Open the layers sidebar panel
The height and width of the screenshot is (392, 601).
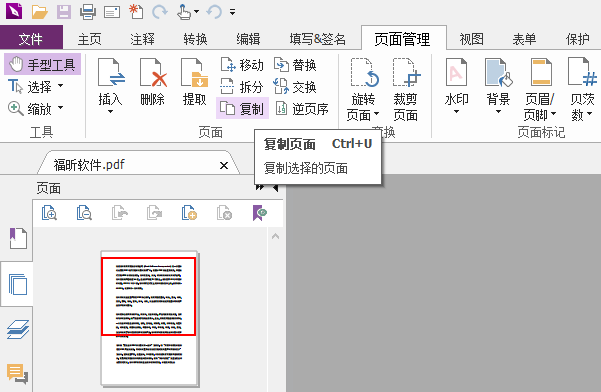click(18, 329)
